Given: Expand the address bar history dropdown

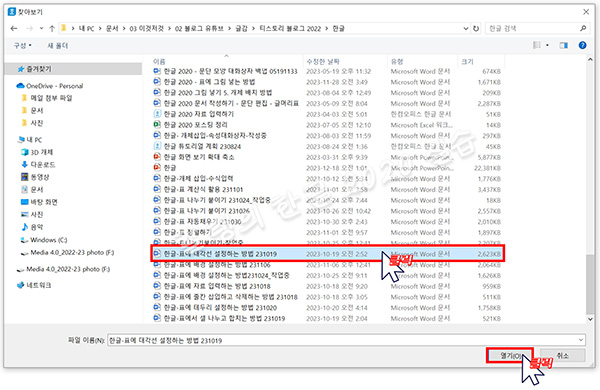Looking at the screenshot, I should (x=465, y=28).
